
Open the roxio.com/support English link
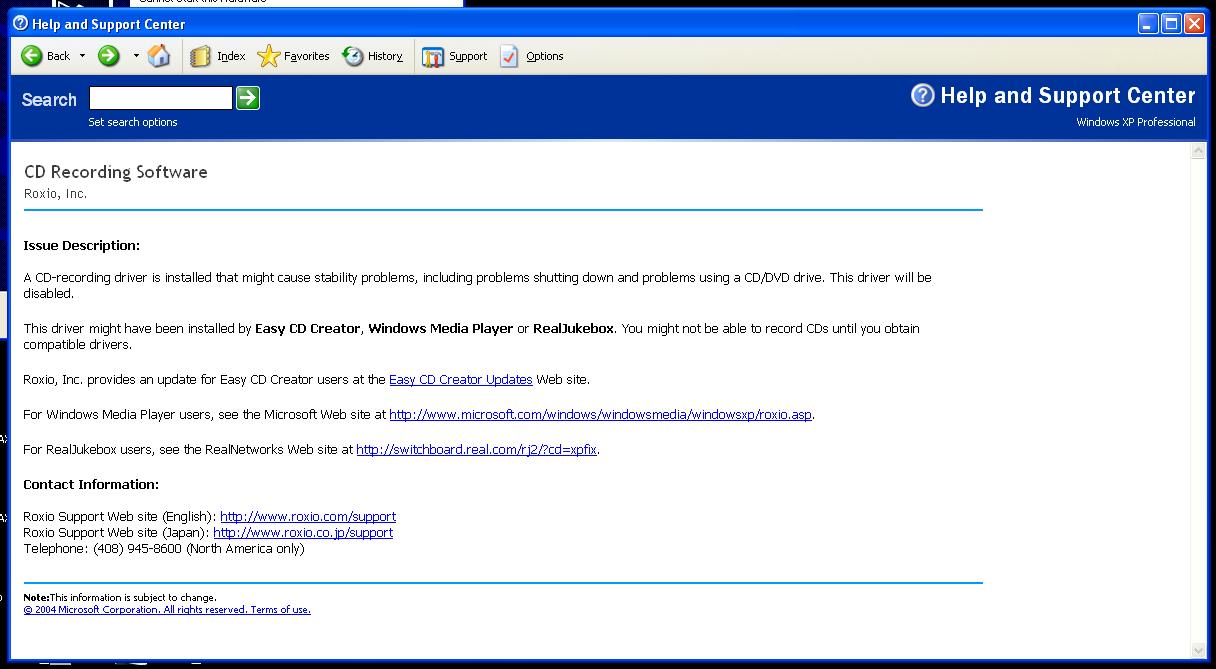tap(308, 517)
